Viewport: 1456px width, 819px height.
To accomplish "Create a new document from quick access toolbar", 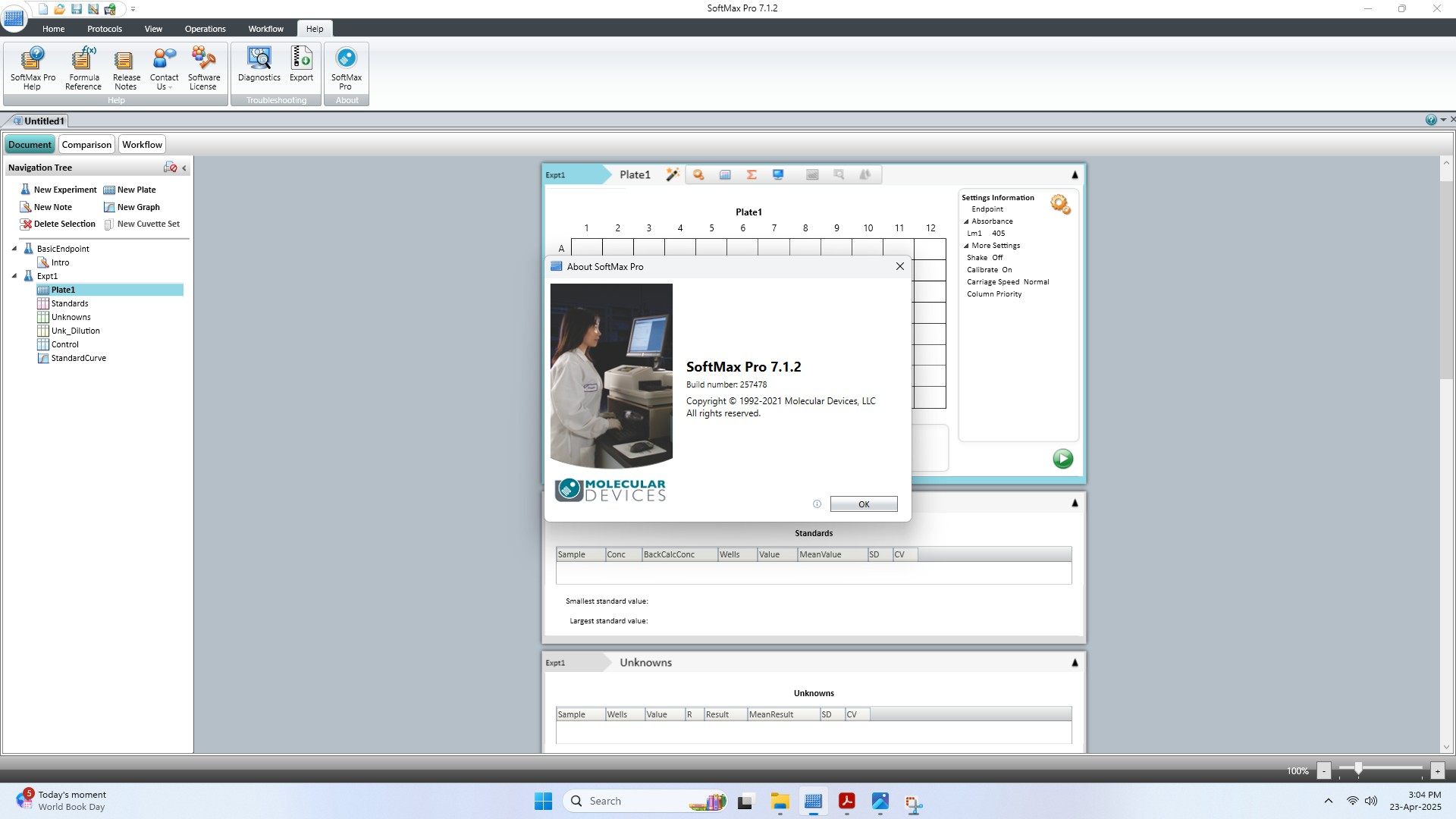I will point(43,9).
